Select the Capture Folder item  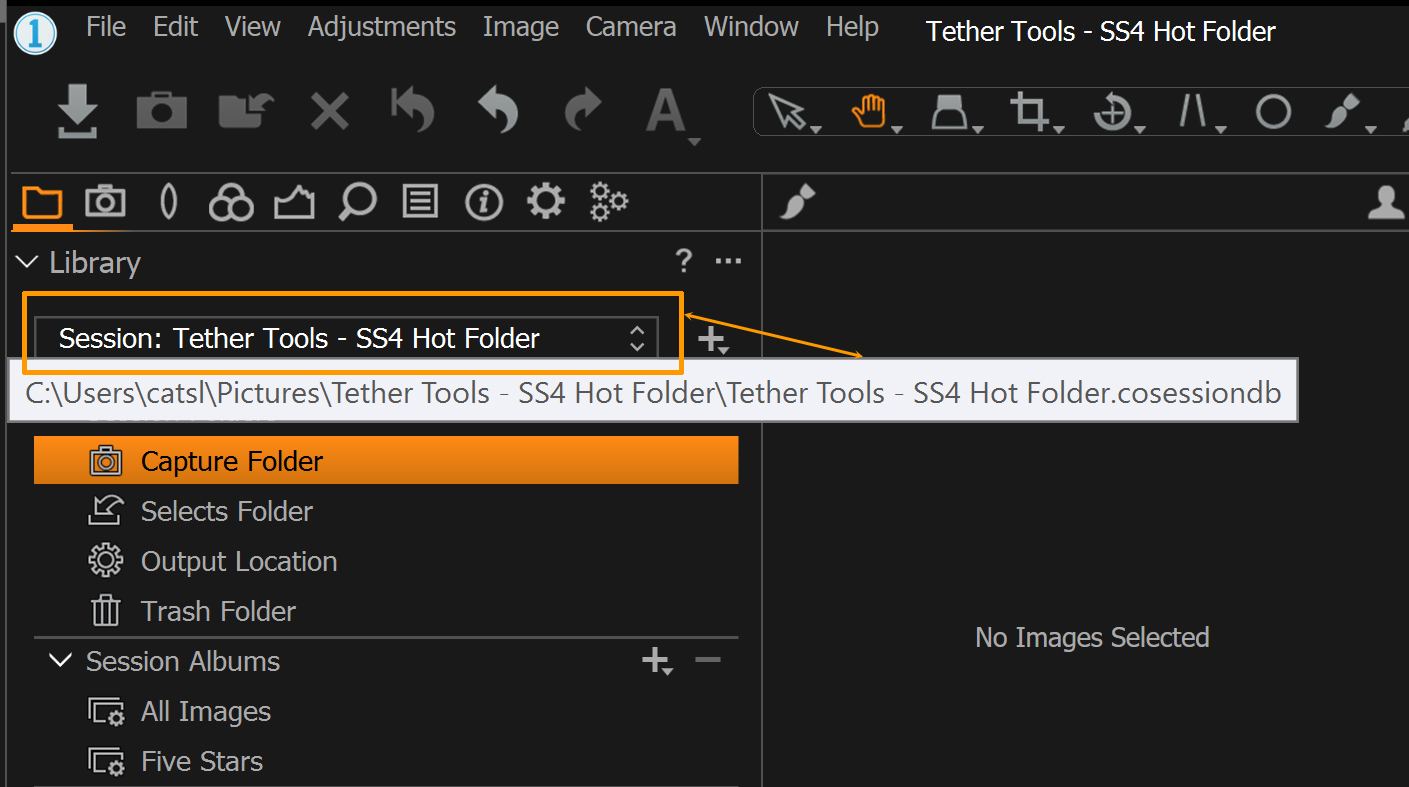click(x=230, y=460)
